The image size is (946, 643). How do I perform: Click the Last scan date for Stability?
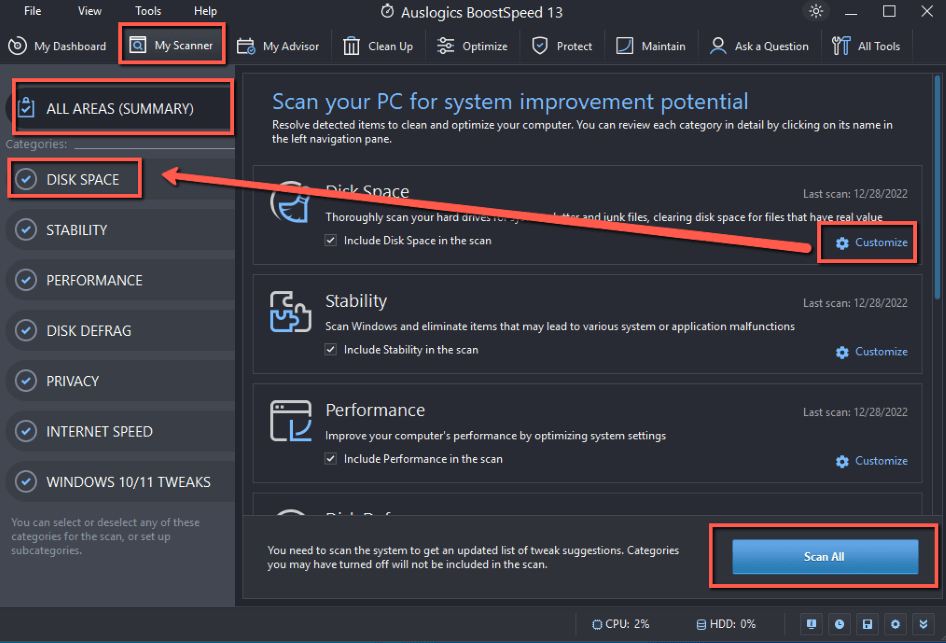pos(855,303)
